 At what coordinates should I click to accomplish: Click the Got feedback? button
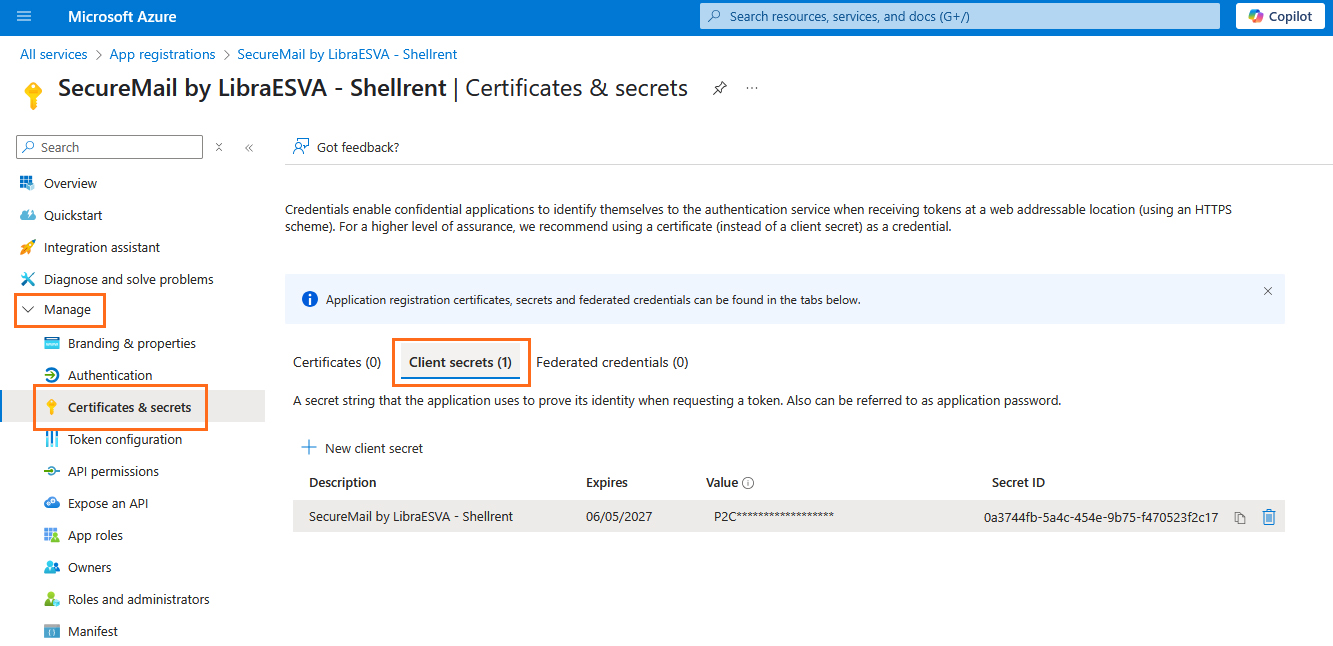pos(346,147)
